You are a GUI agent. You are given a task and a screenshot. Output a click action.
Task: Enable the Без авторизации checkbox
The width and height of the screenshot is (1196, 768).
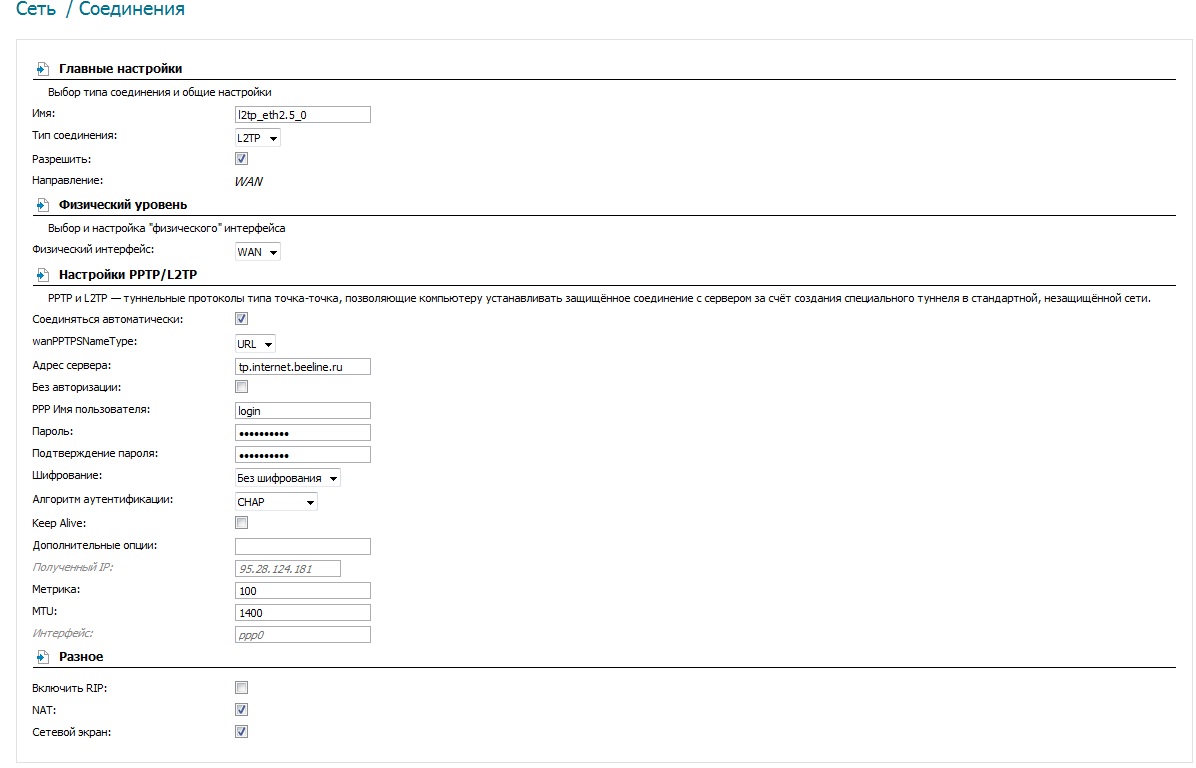click(242, 387)
